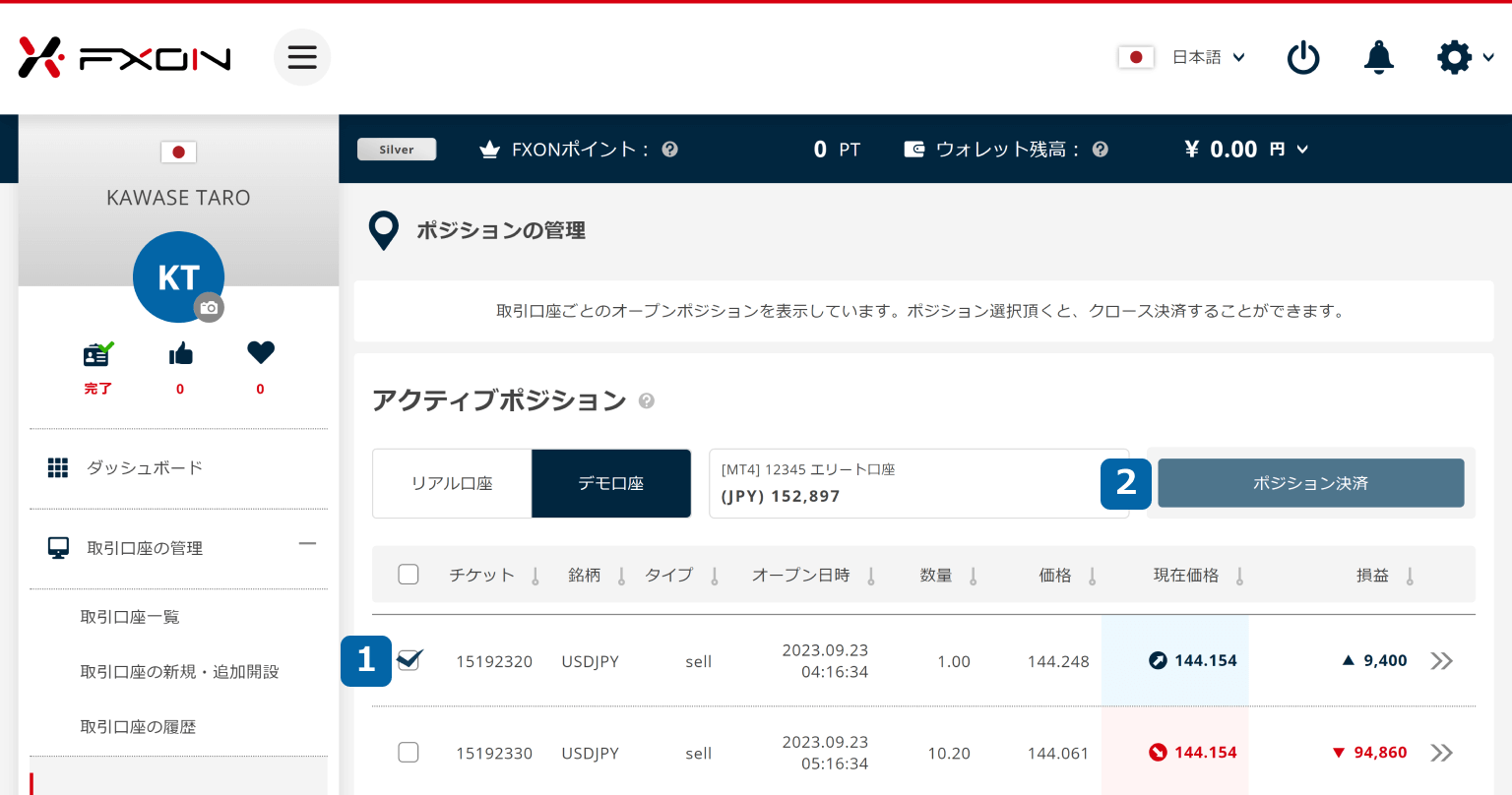1512x795 pixels.
Task: Open the ウォレット残高 help icon
Action: [x=1101, y=150]
